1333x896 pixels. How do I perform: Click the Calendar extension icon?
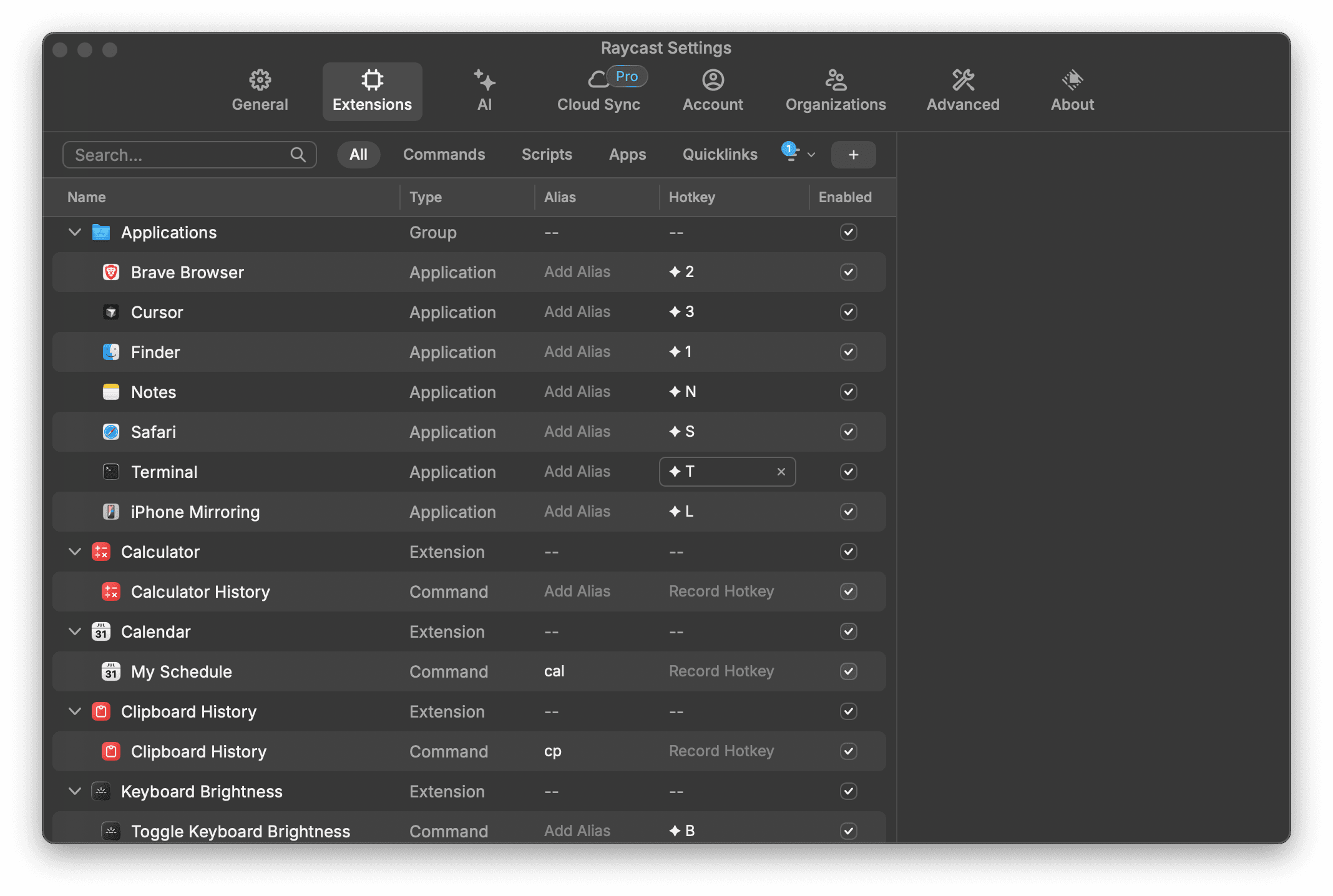point(101,631)
